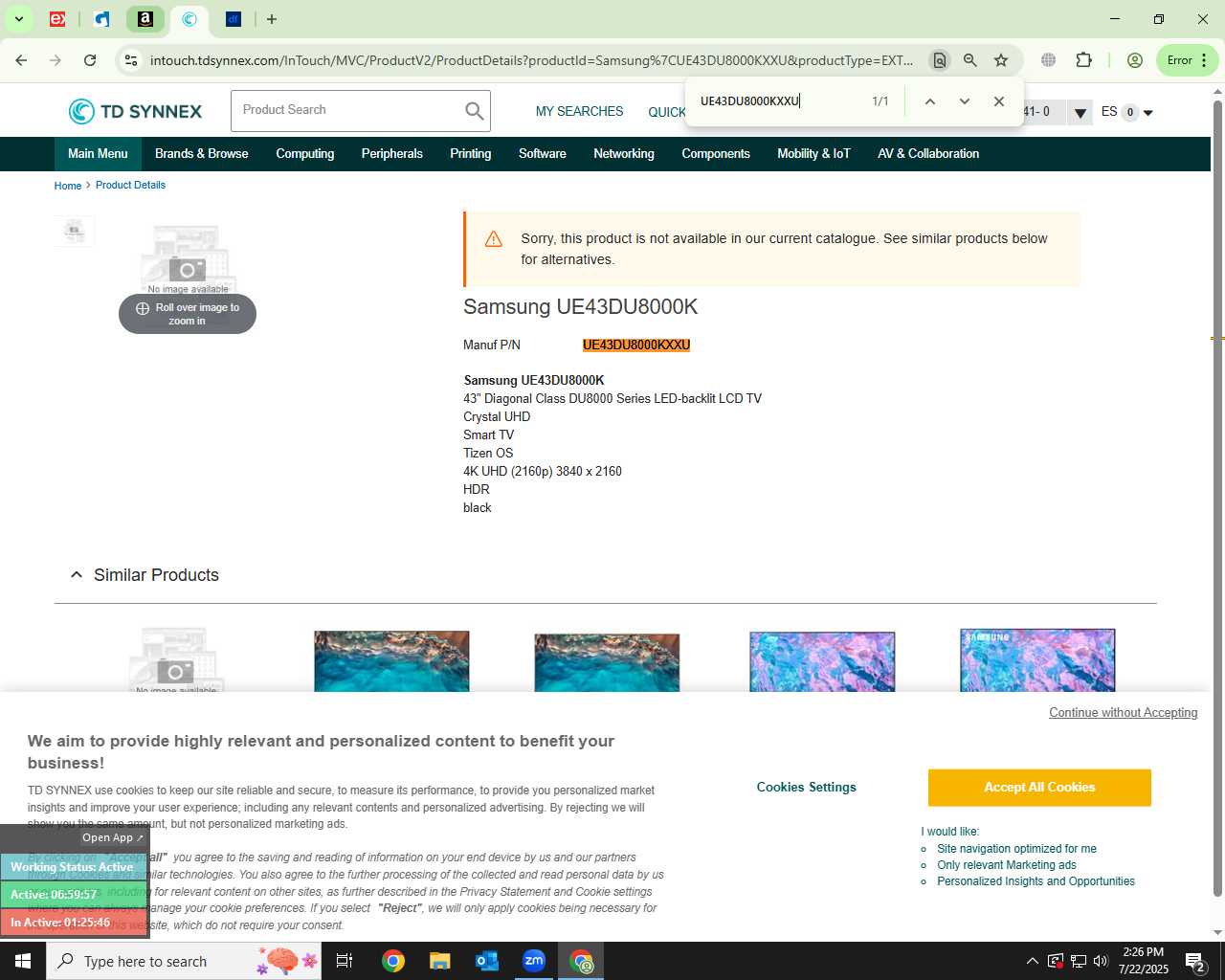Bookmark page with the star icon

(1001, 60)
